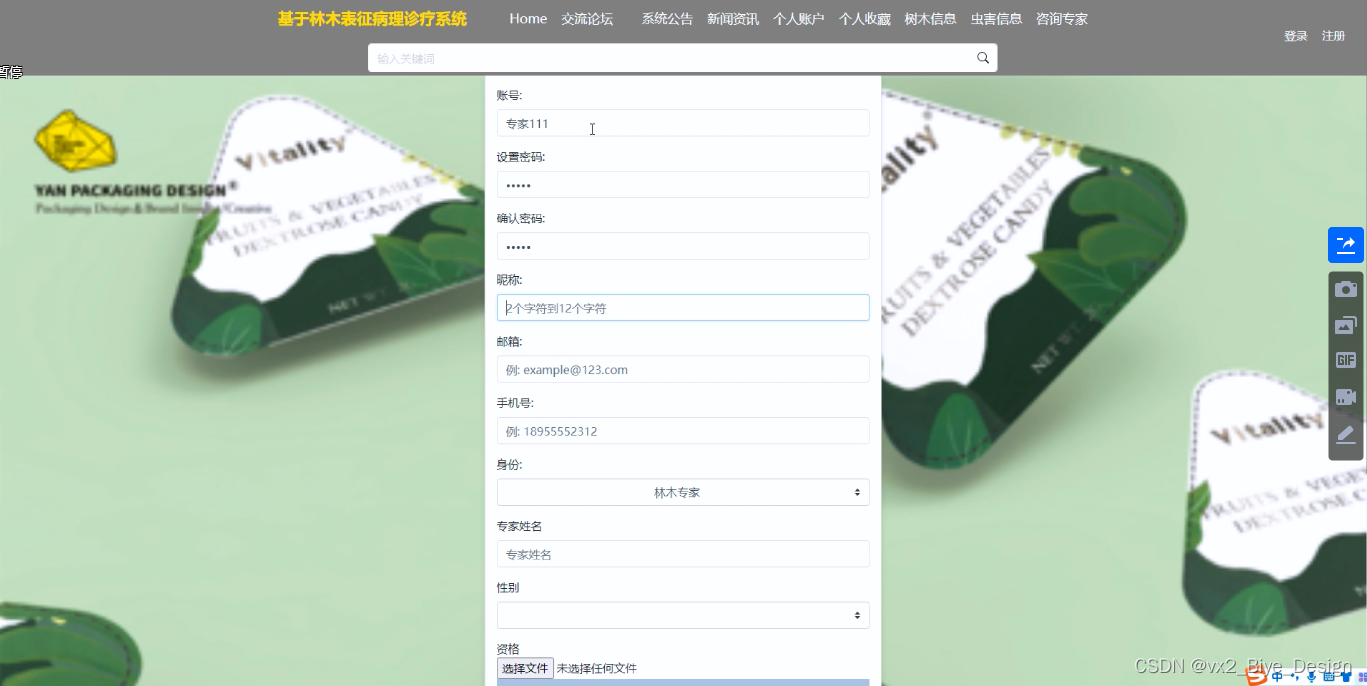Click the 注册 link
This screenshot has width=1367, height=686.
point(1334,36)
